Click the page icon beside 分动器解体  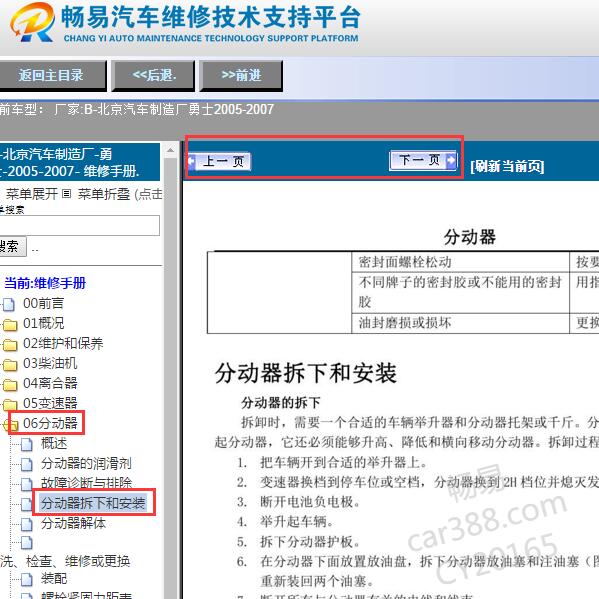(27, 524)
